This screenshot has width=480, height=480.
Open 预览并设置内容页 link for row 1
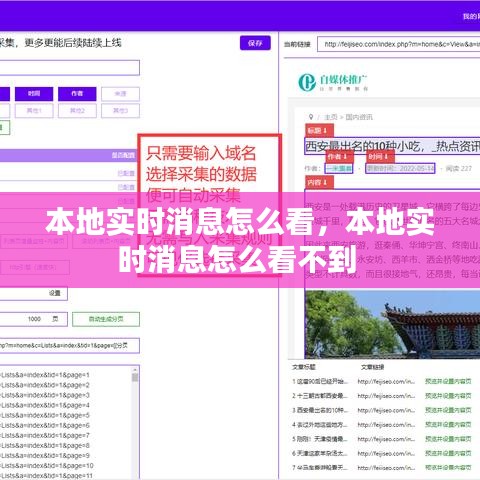pyautogui.click(x=448, y=381)
